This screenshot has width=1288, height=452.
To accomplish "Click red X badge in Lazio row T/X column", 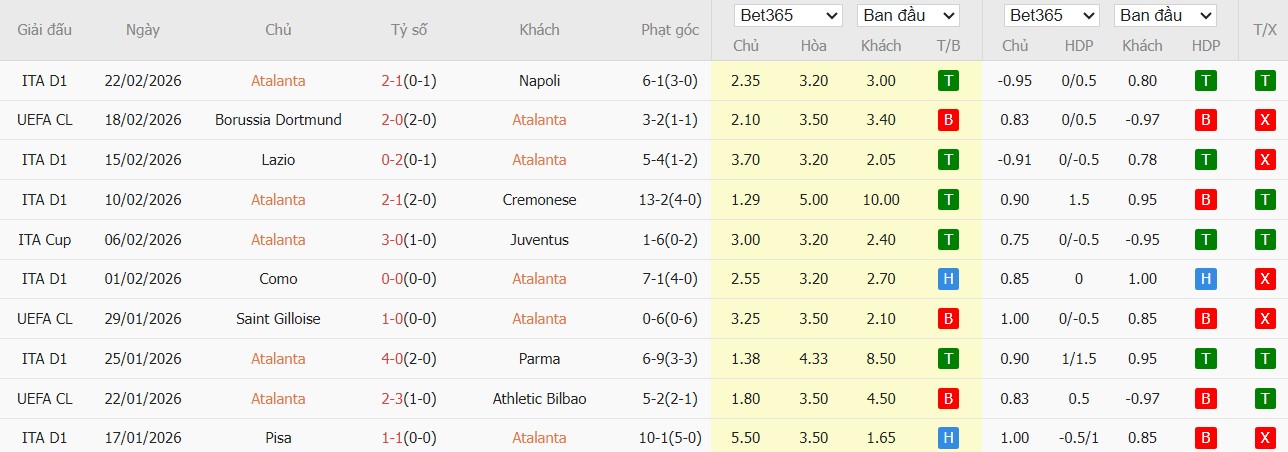I will [1265, 160].
